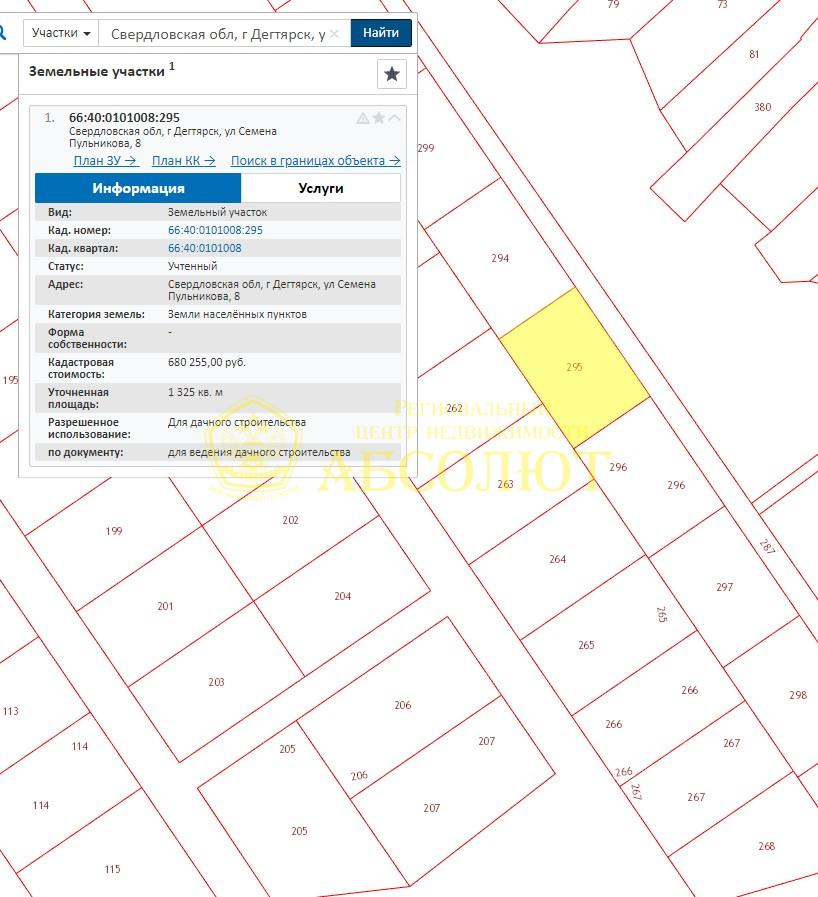Screen dimensions: 818x897
Task: Click parcel 264 on the map
Action: click(558, 559)
